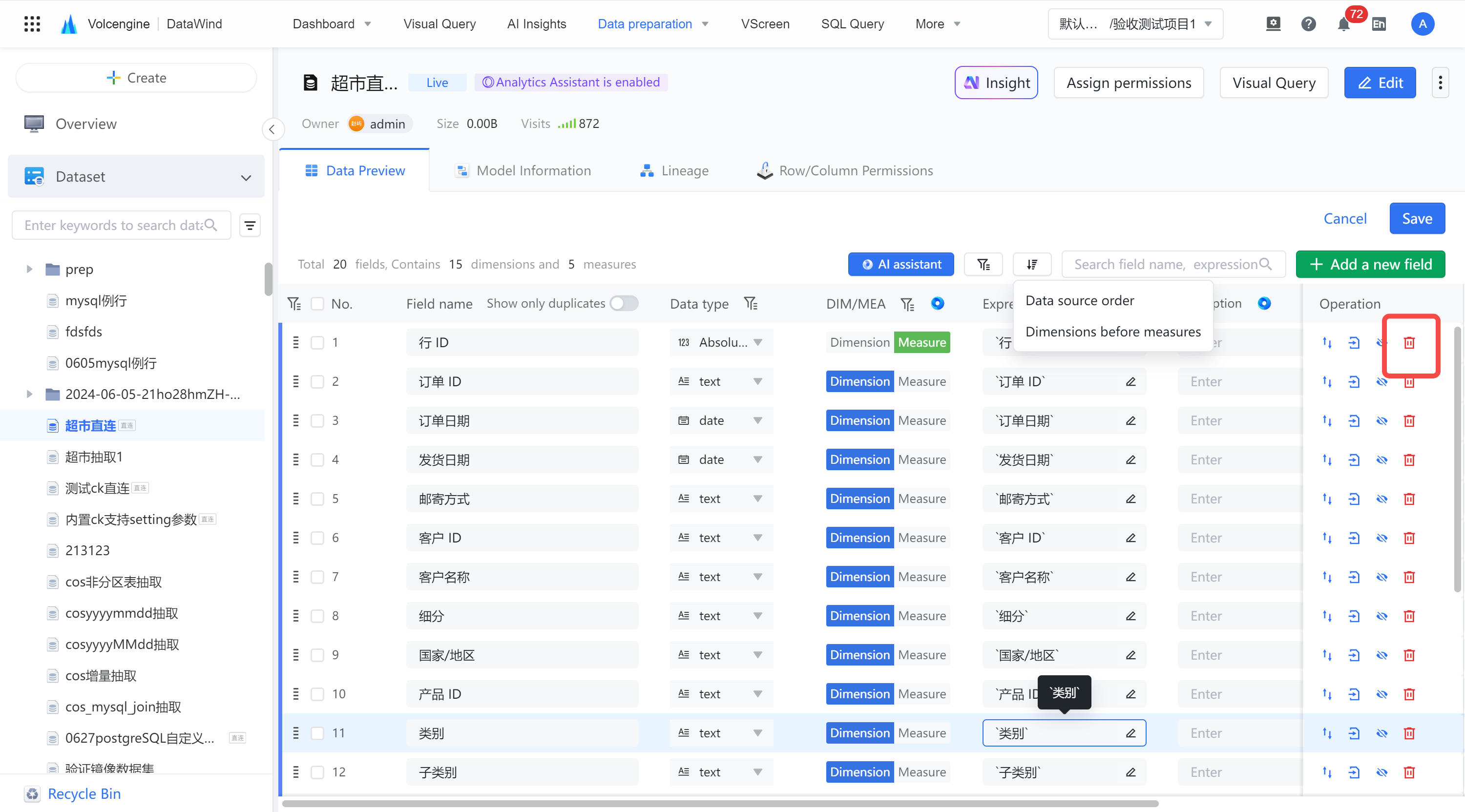Open dataset list filter icon
Image resolution: width=1465 pixels, height=812 pixels.
click(250, 226)
